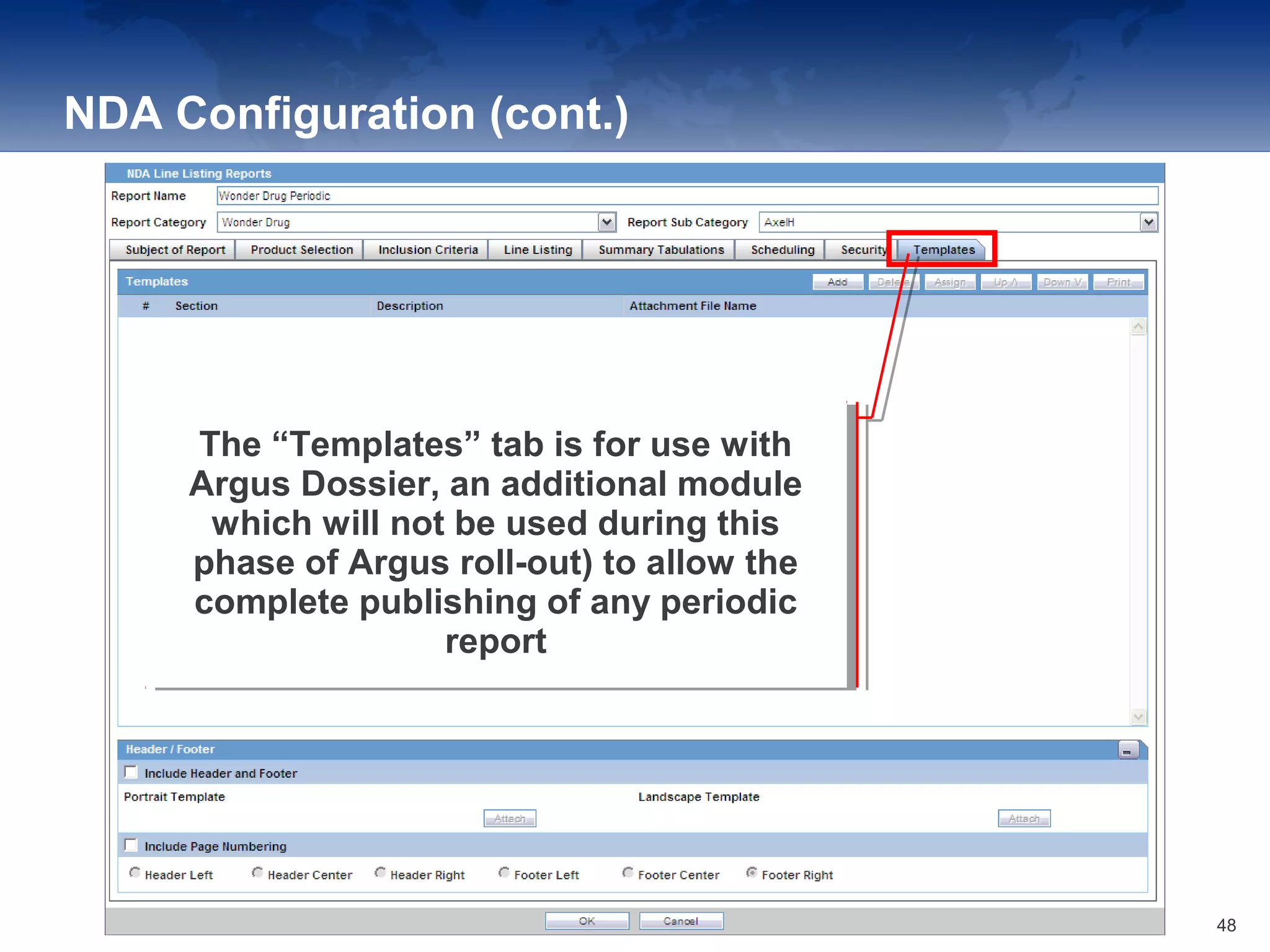The image size is (1270, 952).
Task: Select Header Center radio button
Action: pyautogui.click(x=257, y=873)
